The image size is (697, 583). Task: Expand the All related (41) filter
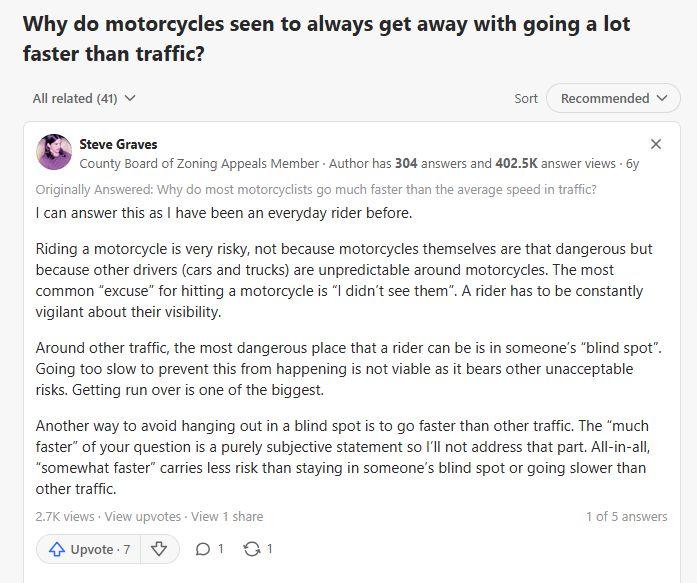(x=84, y=98)
